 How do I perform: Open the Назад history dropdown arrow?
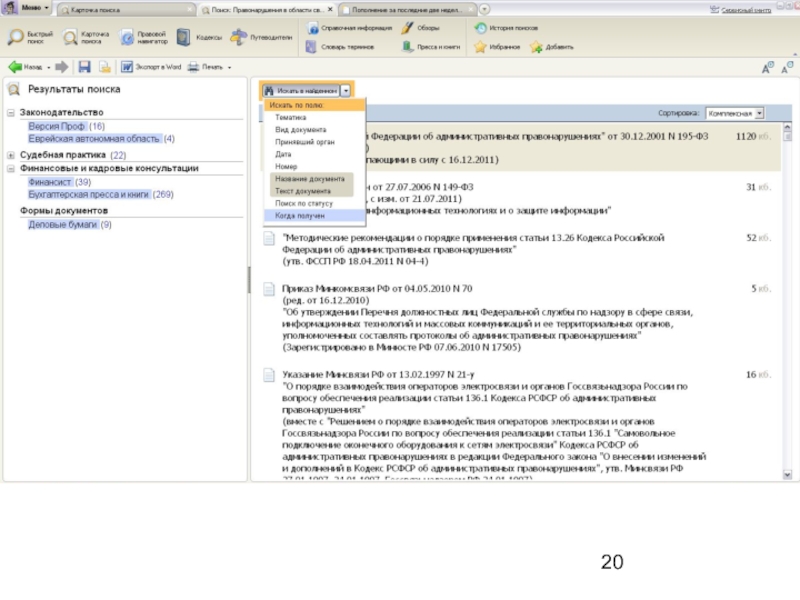[x=48, y=67]
